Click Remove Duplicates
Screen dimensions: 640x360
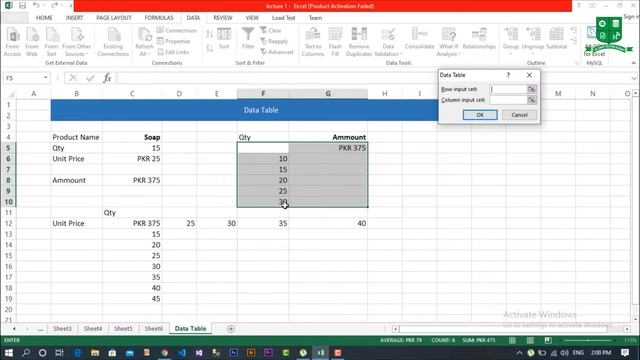[359, 42]
